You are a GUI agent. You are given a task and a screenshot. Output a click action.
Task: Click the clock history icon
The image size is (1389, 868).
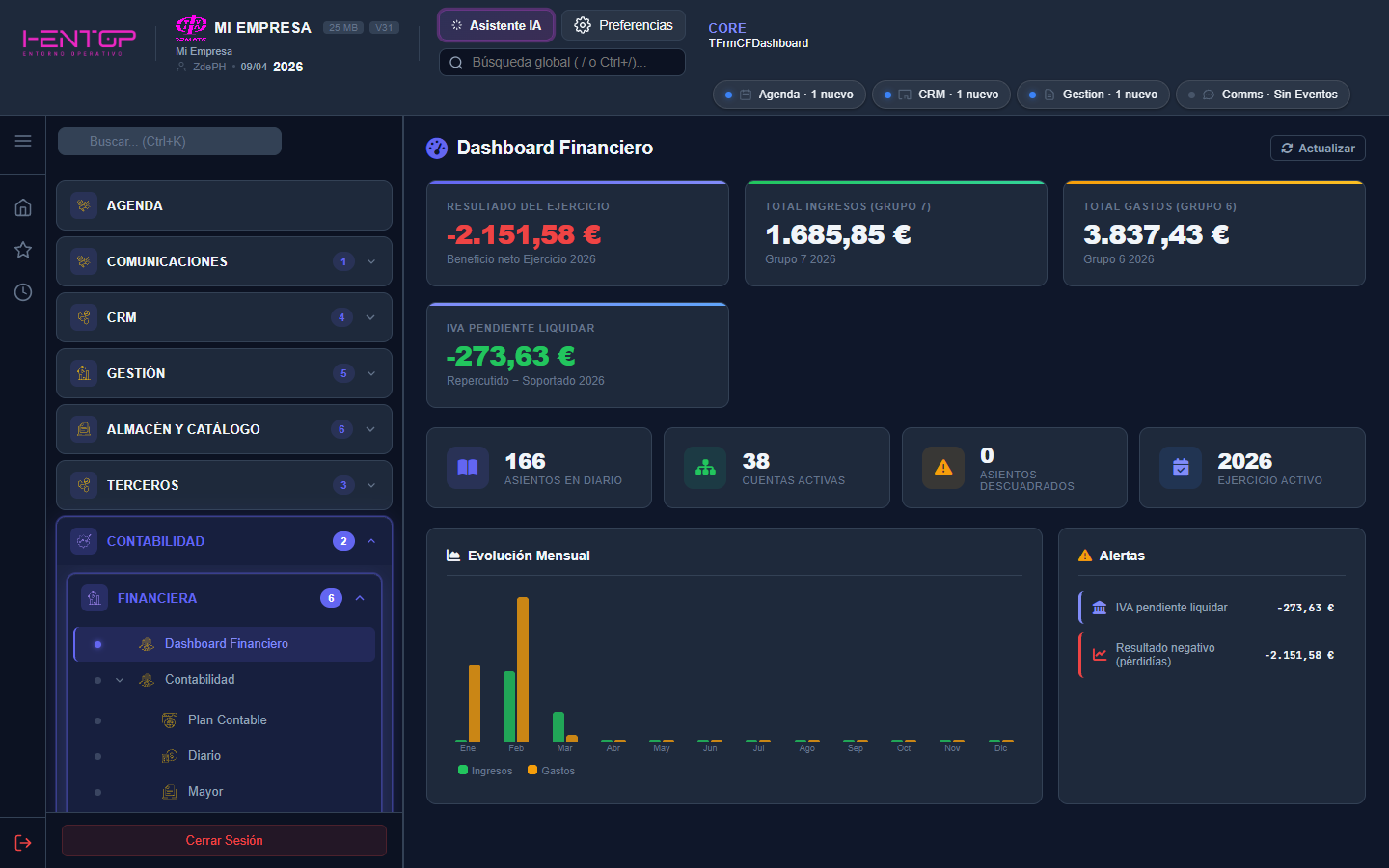22,291
